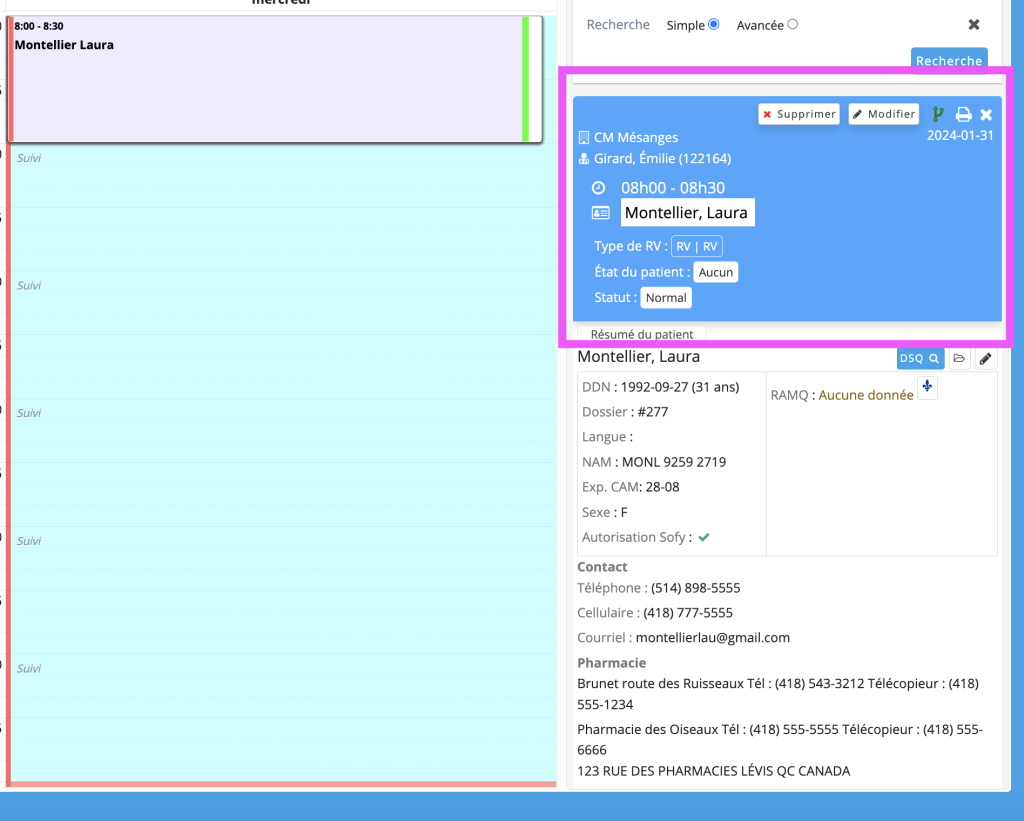Click the Modifier button
This screenshot has width=1024, height=821.
[x=883, y=114]
